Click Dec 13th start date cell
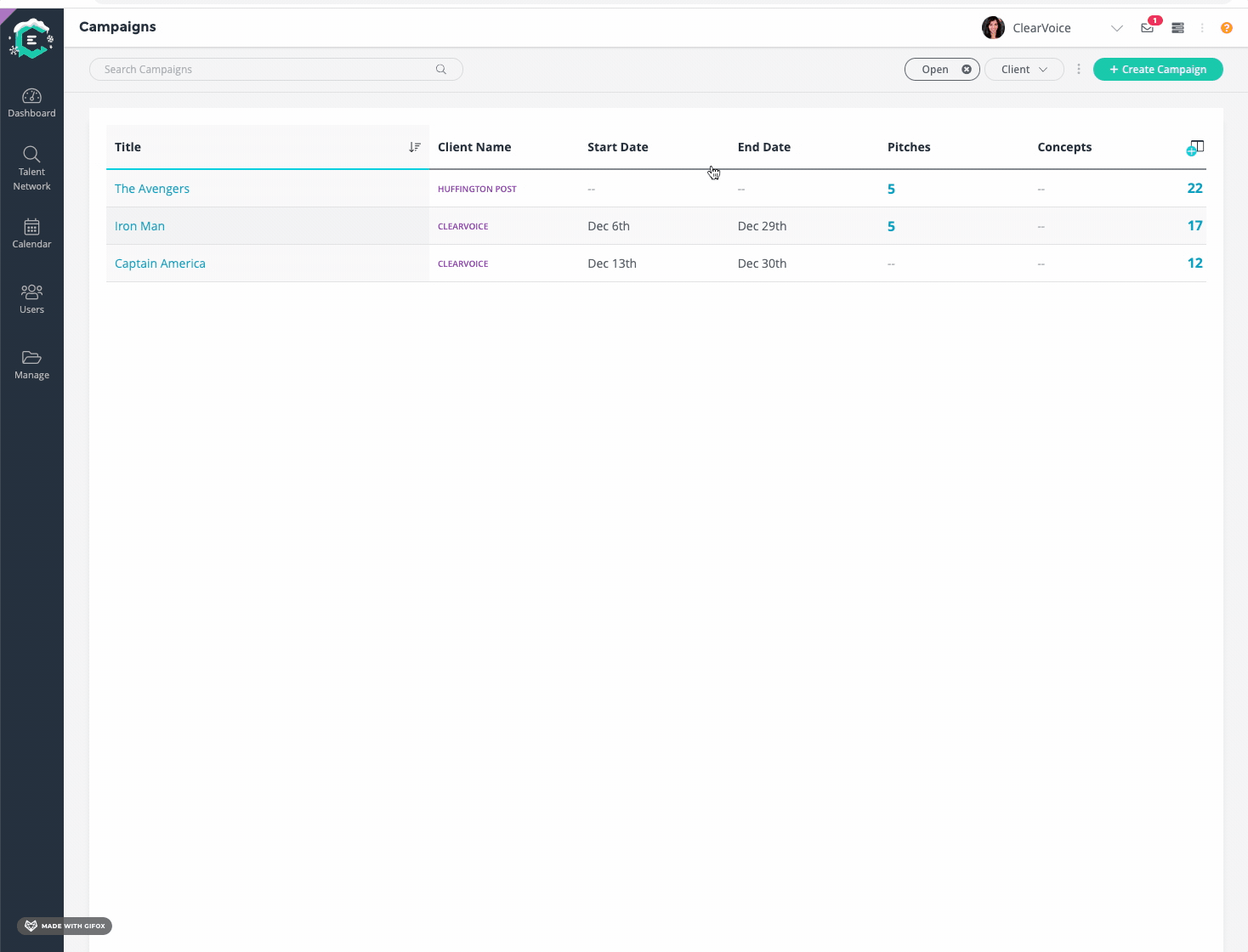The height and width of the screenshot is (952, 1248). pos(612,263)
